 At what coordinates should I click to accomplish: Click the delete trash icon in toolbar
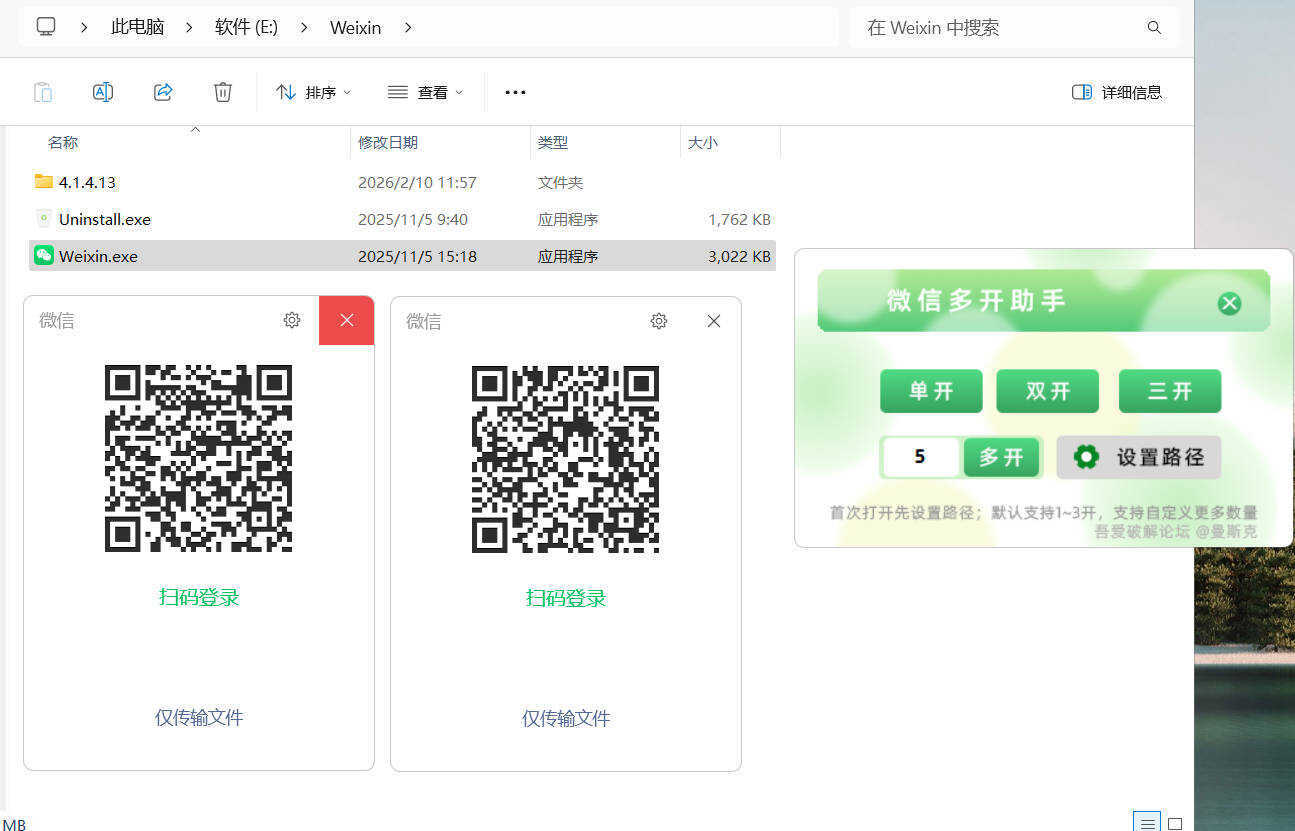click(223, 92)
